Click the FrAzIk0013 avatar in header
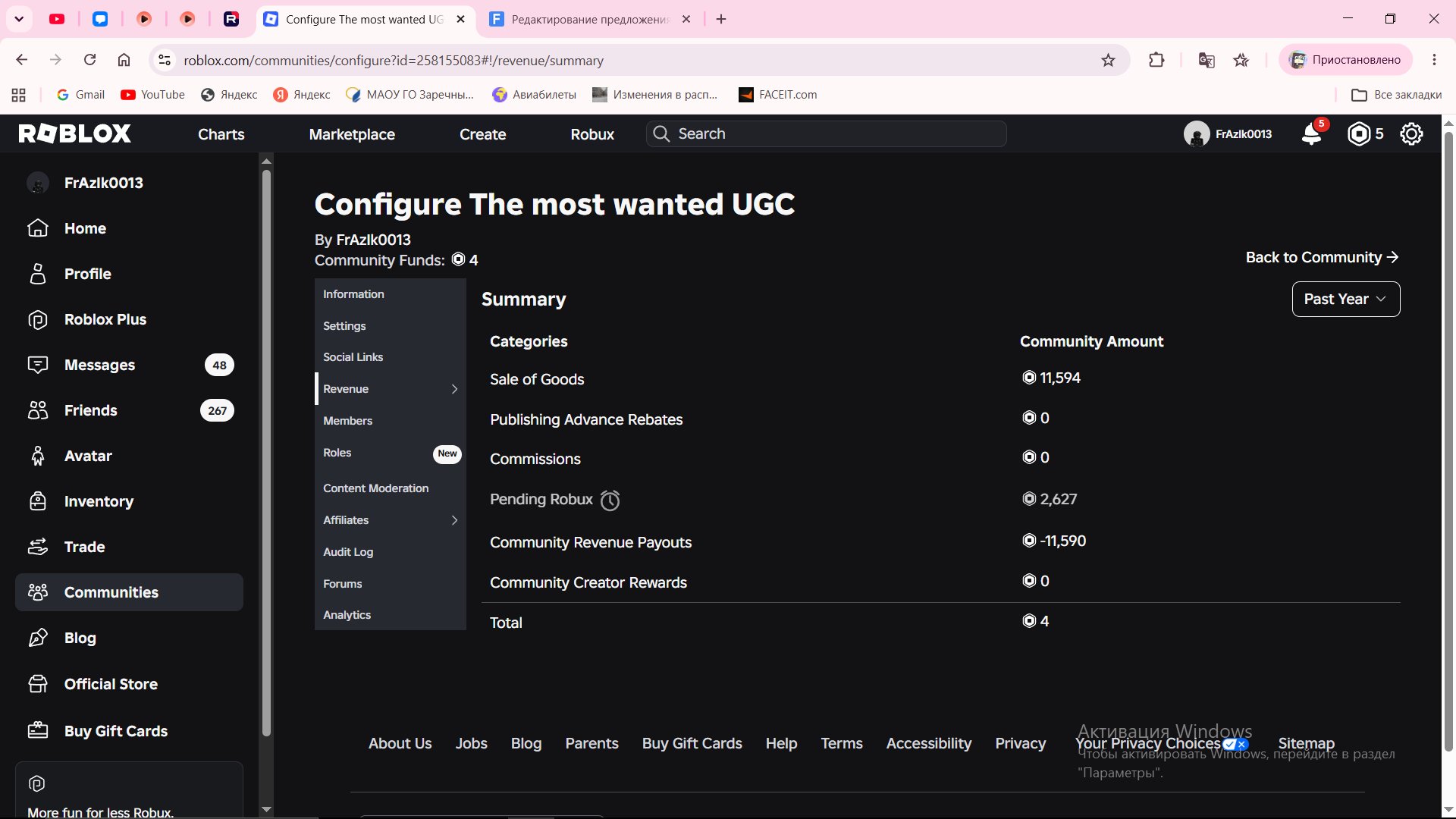Screen dimensions: 1456x819 coord(1197,134)
